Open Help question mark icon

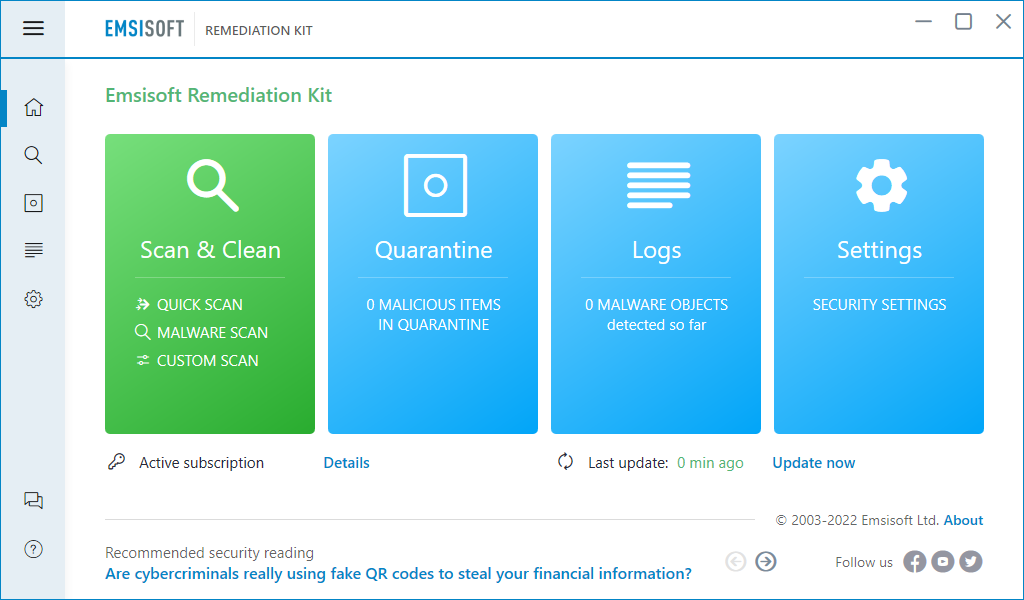(x=33, y=549)
